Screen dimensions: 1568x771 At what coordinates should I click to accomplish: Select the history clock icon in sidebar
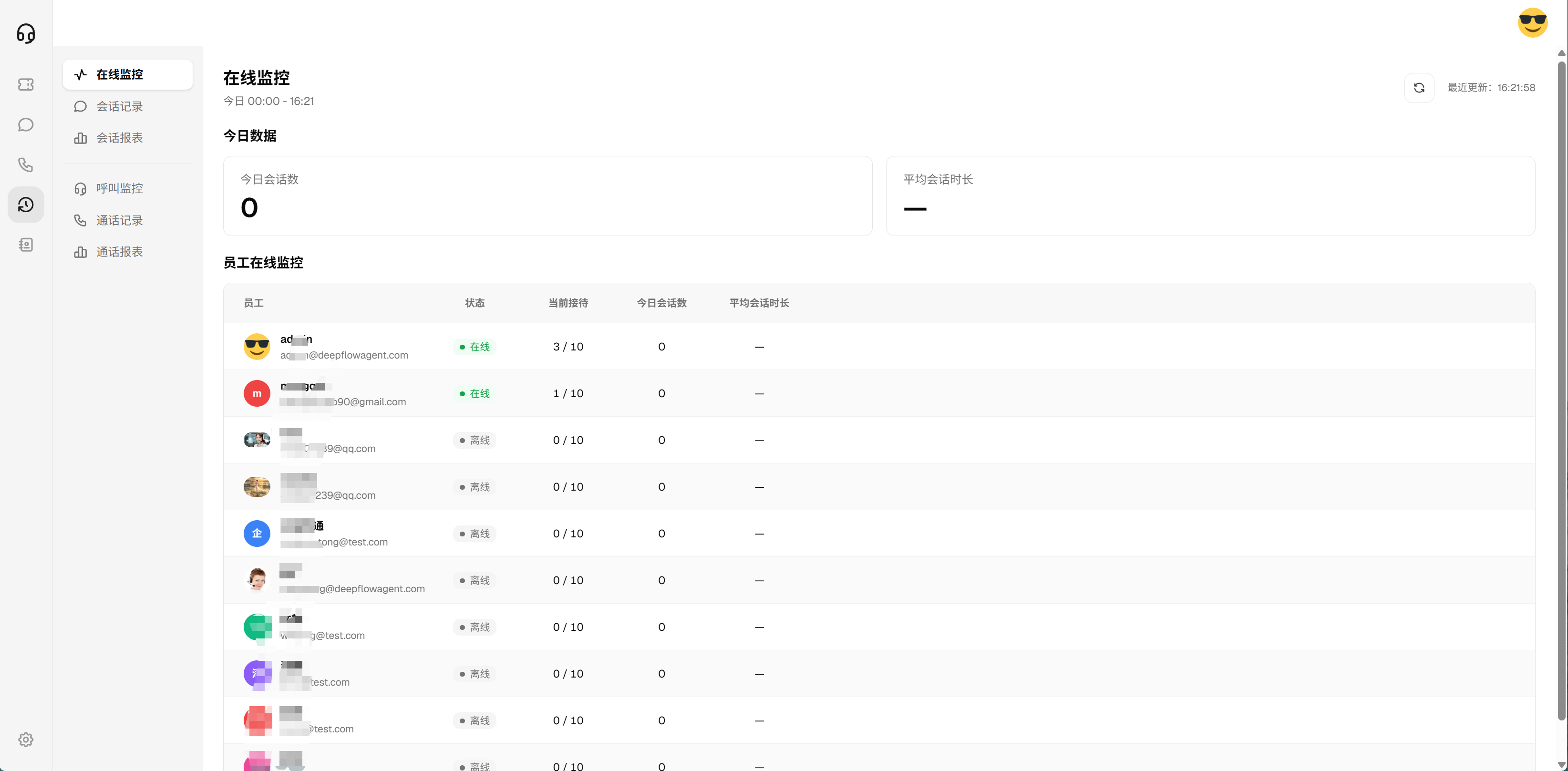click(26, 205)
